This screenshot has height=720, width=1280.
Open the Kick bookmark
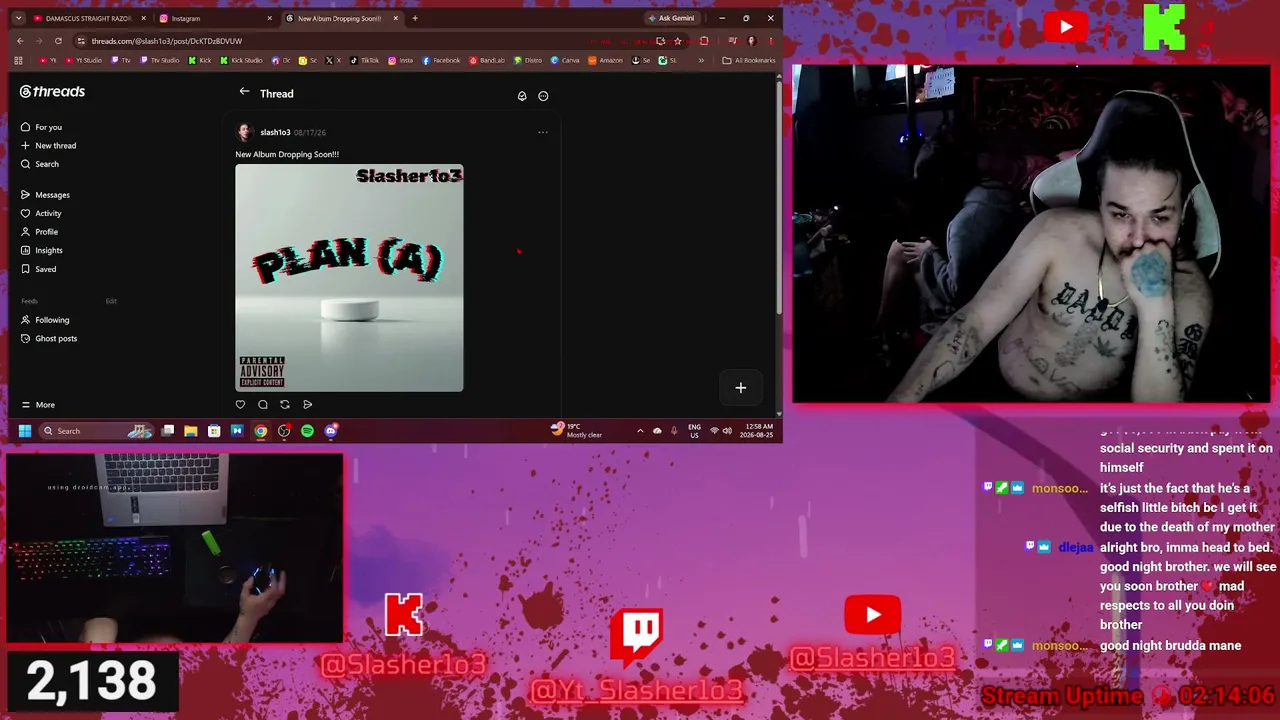200,60
